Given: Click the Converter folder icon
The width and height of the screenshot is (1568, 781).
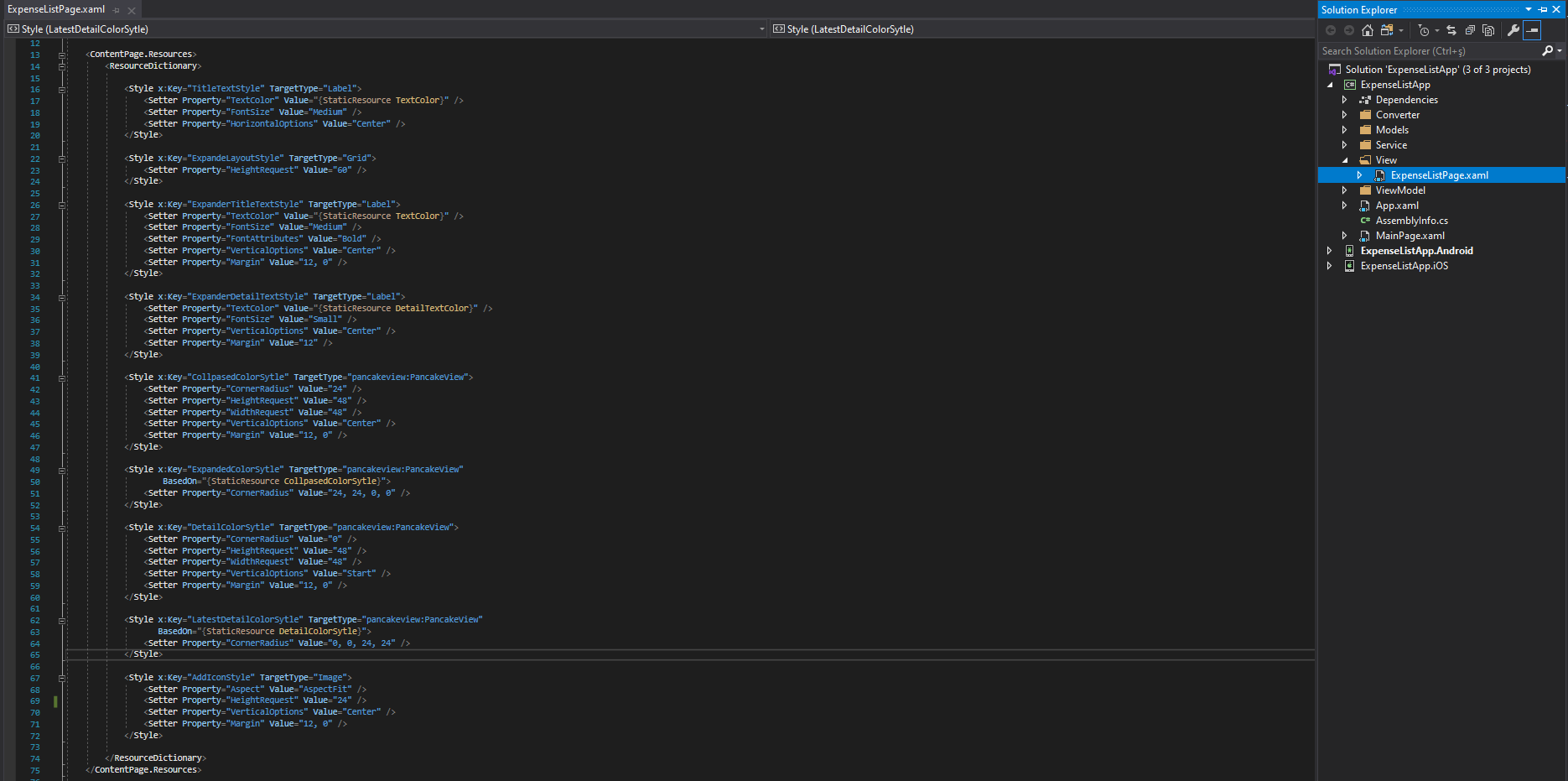Looking at the screenshot, I should click(x=1365, y=115).
